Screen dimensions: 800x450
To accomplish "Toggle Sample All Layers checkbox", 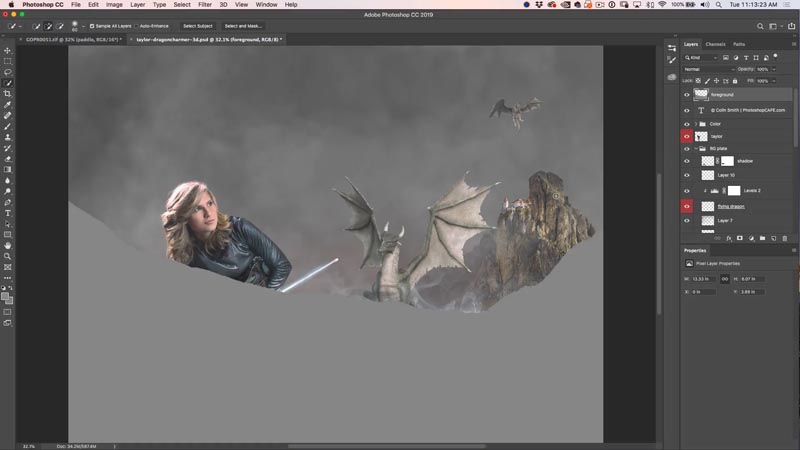I will coord(92,26).
